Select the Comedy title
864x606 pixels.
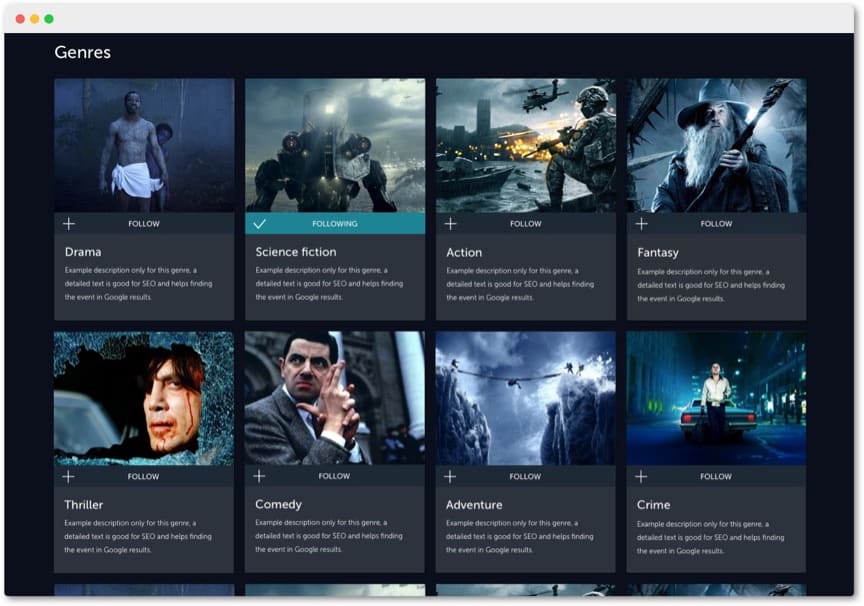pos(278,505)
